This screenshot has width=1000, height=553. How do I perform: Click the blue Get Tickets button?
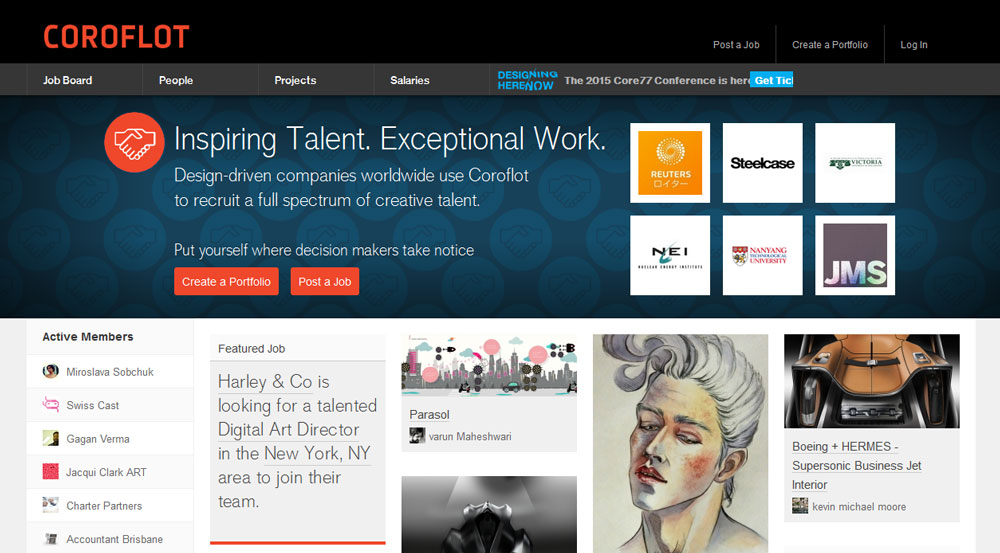coord(772,80)
